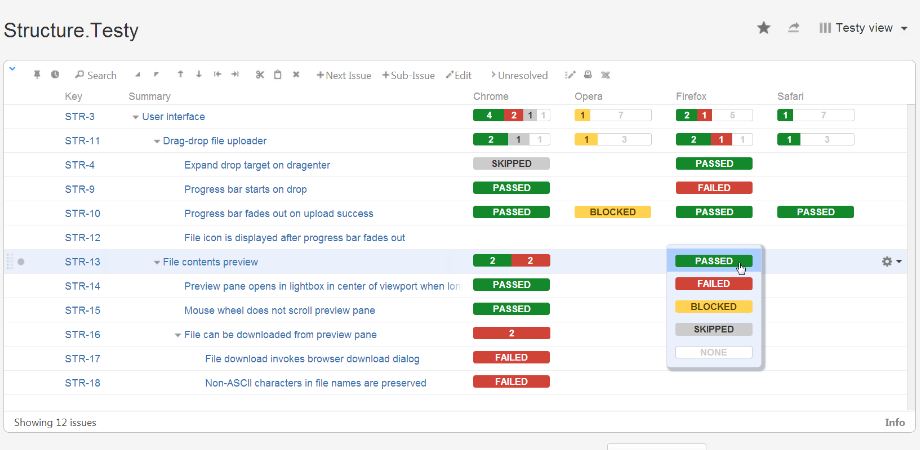
Task: Open the history clock icon
Action: [x=55, y=75]
